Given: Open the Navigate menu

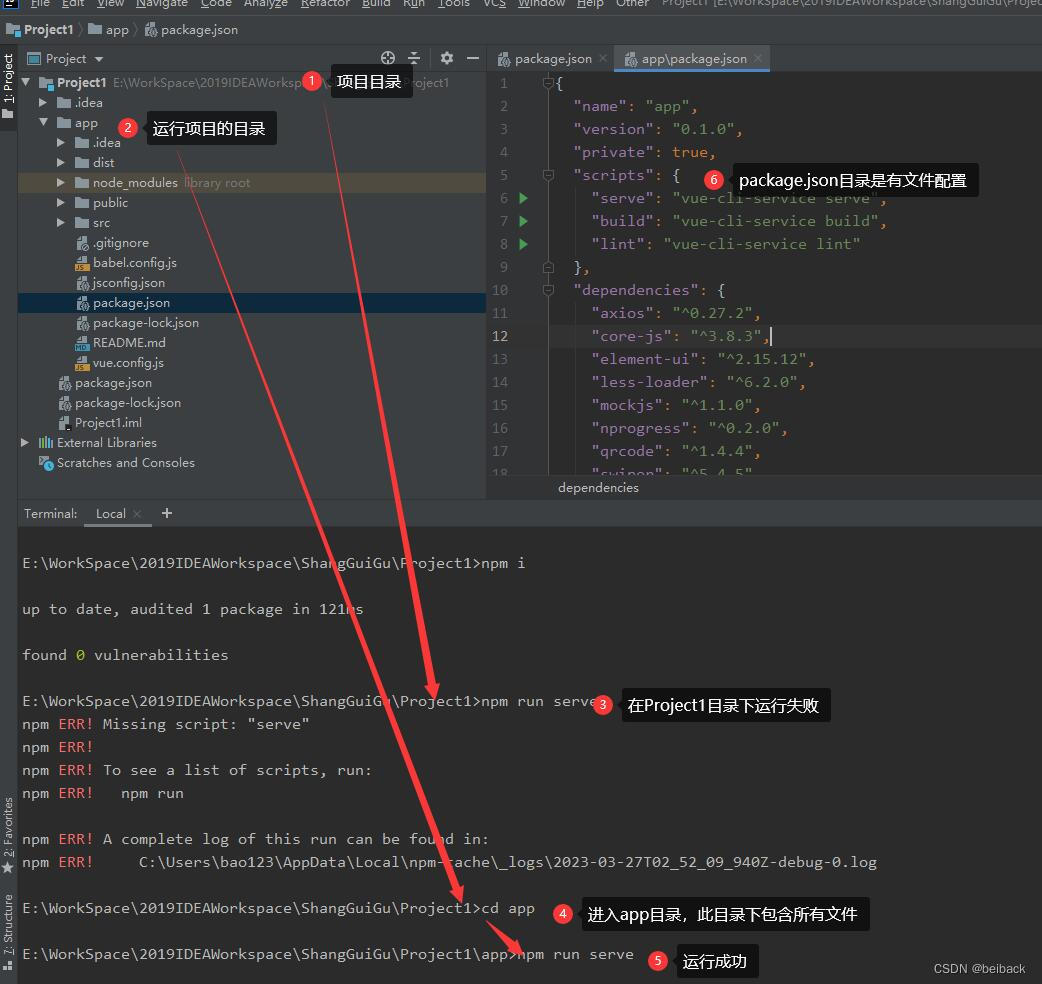Looking at the screenshot, I should coord(161,3).
